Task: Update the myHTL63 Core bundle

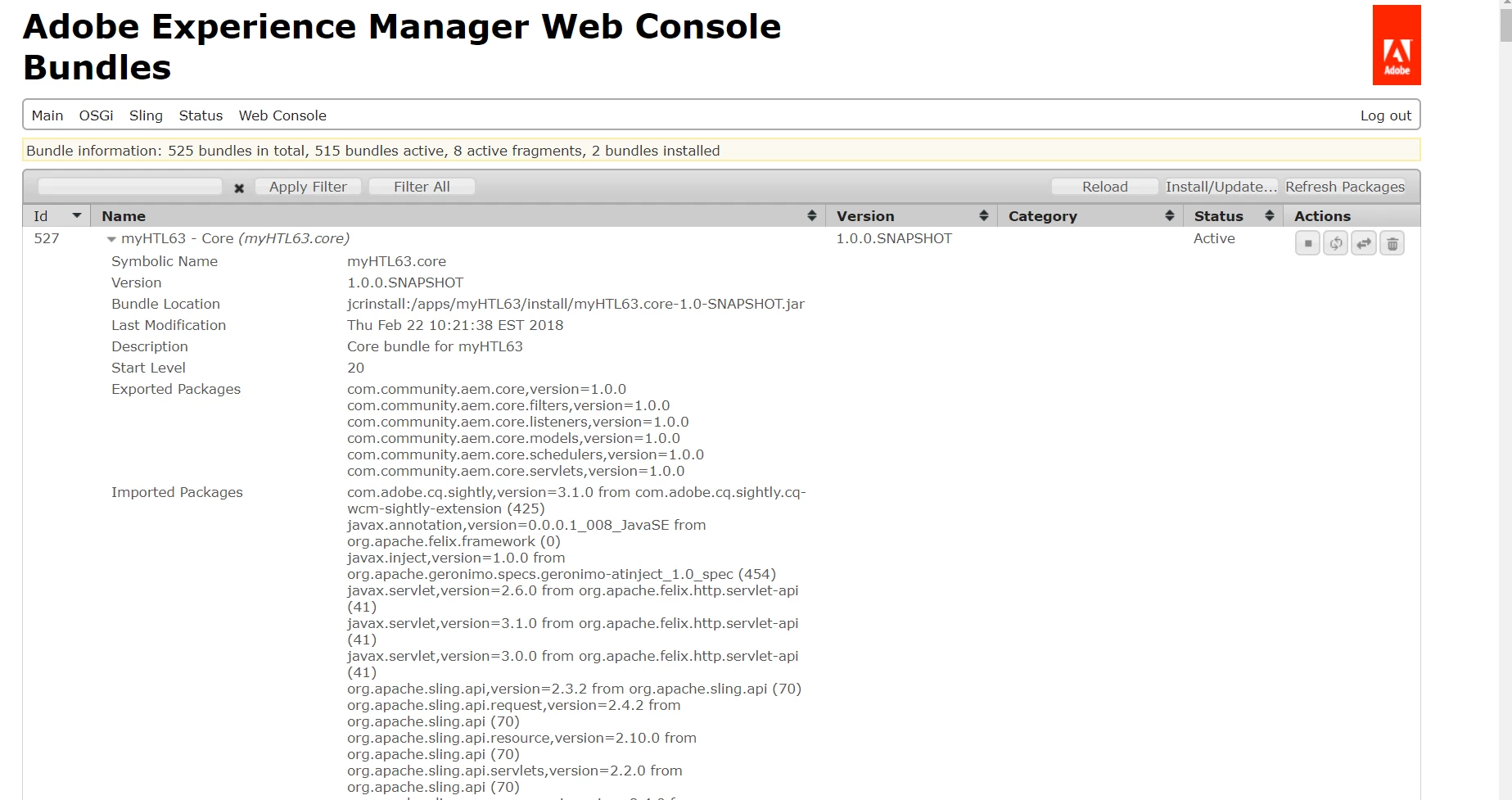Action: tap(1363, 243)
